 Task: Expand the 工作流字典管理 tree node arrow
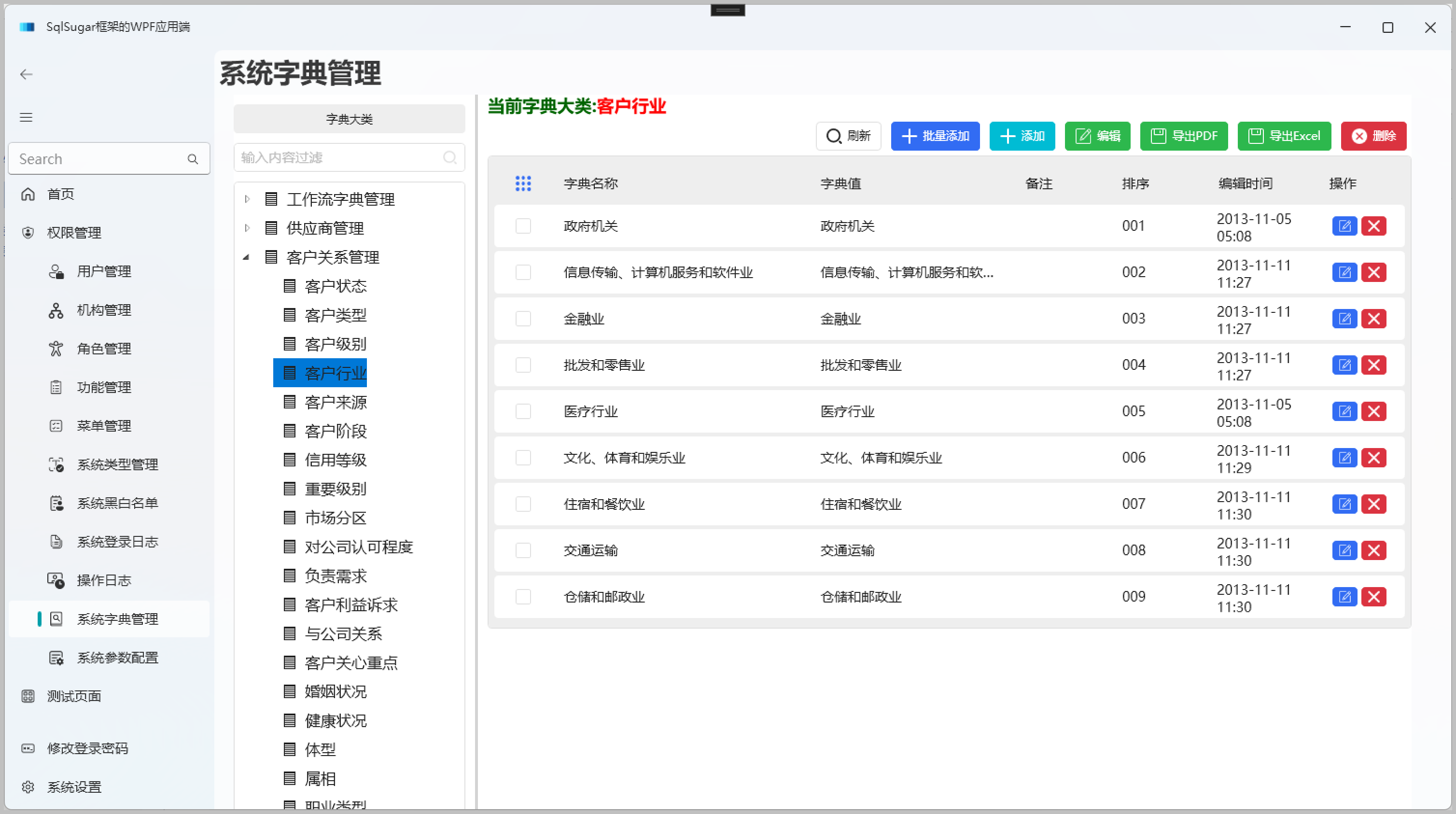tap(247, 199)
